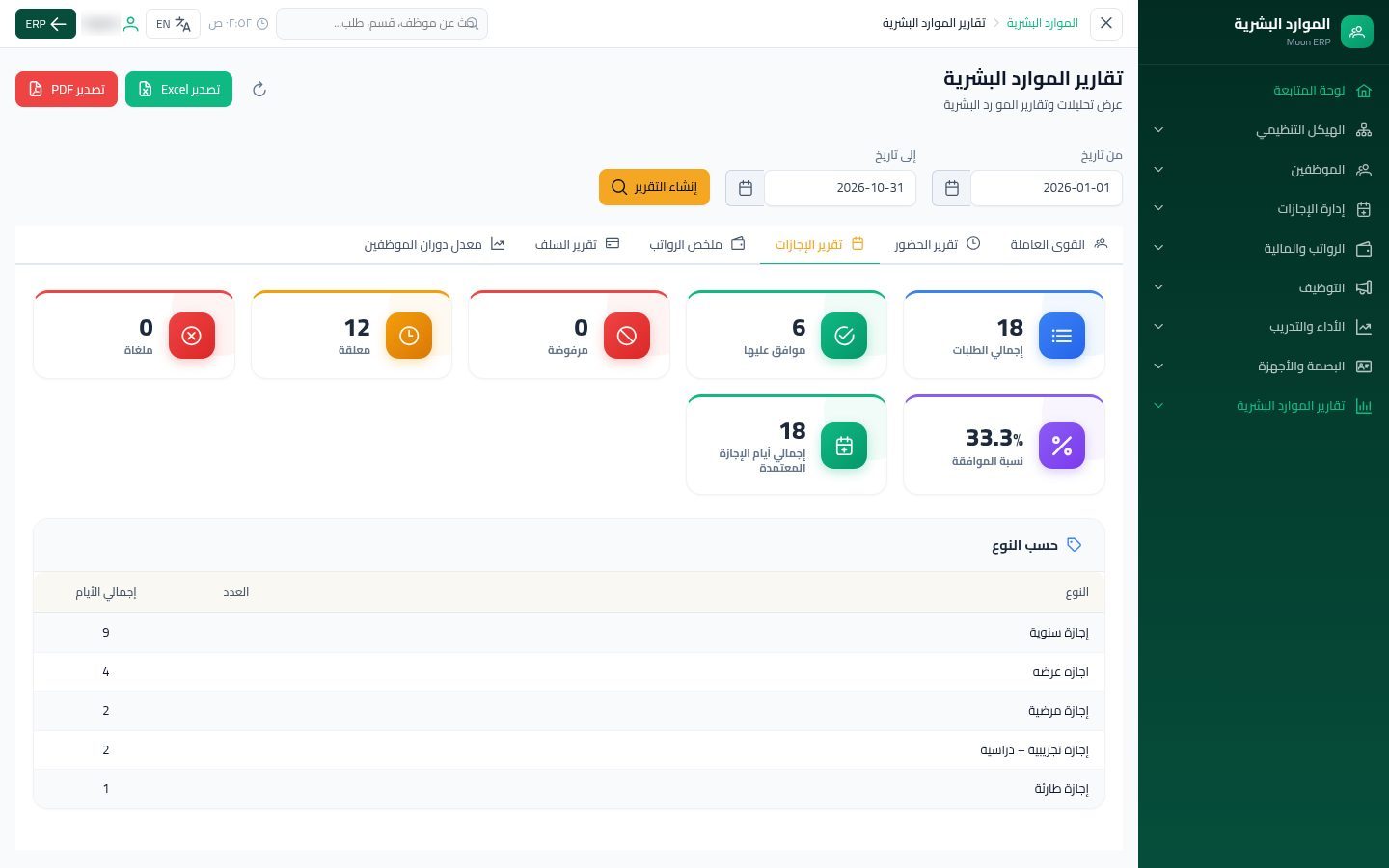
Task: Click the إجازة سنوية row in the type table
Action: pyautogui.click(x=569, y=633)
